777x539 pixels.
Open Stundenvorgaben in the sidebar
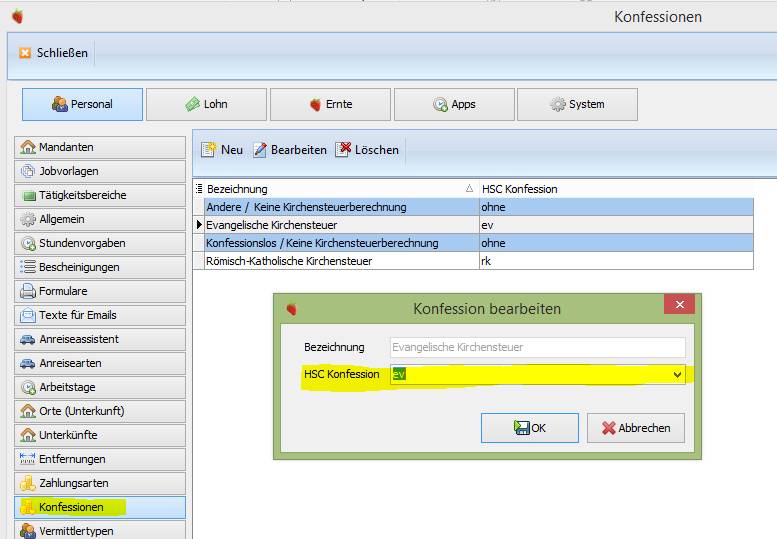[100, 243]
